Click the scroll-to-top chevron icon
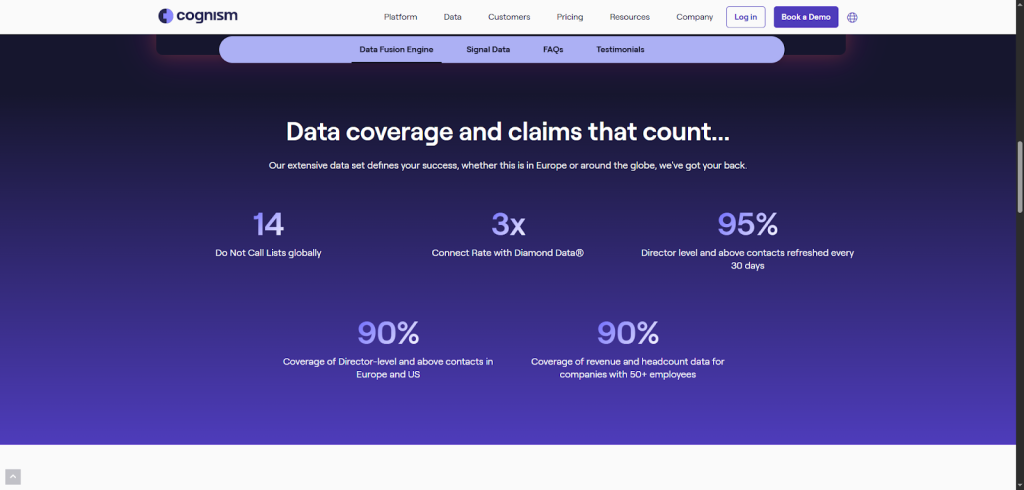This screenshot has width=1024, height=490. tap(12, 477)
